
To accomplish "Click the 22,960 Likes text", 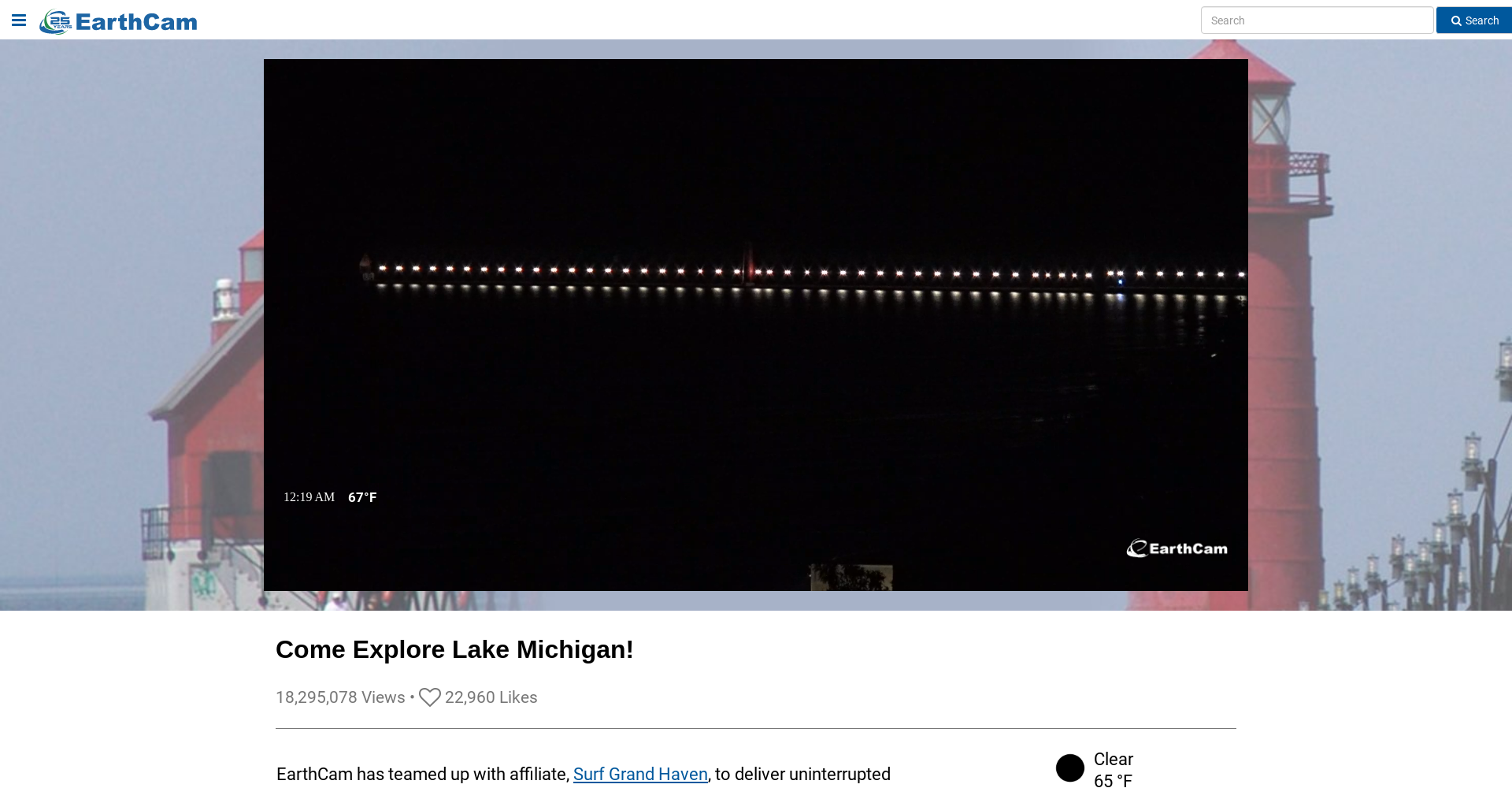I will [491, 697].
